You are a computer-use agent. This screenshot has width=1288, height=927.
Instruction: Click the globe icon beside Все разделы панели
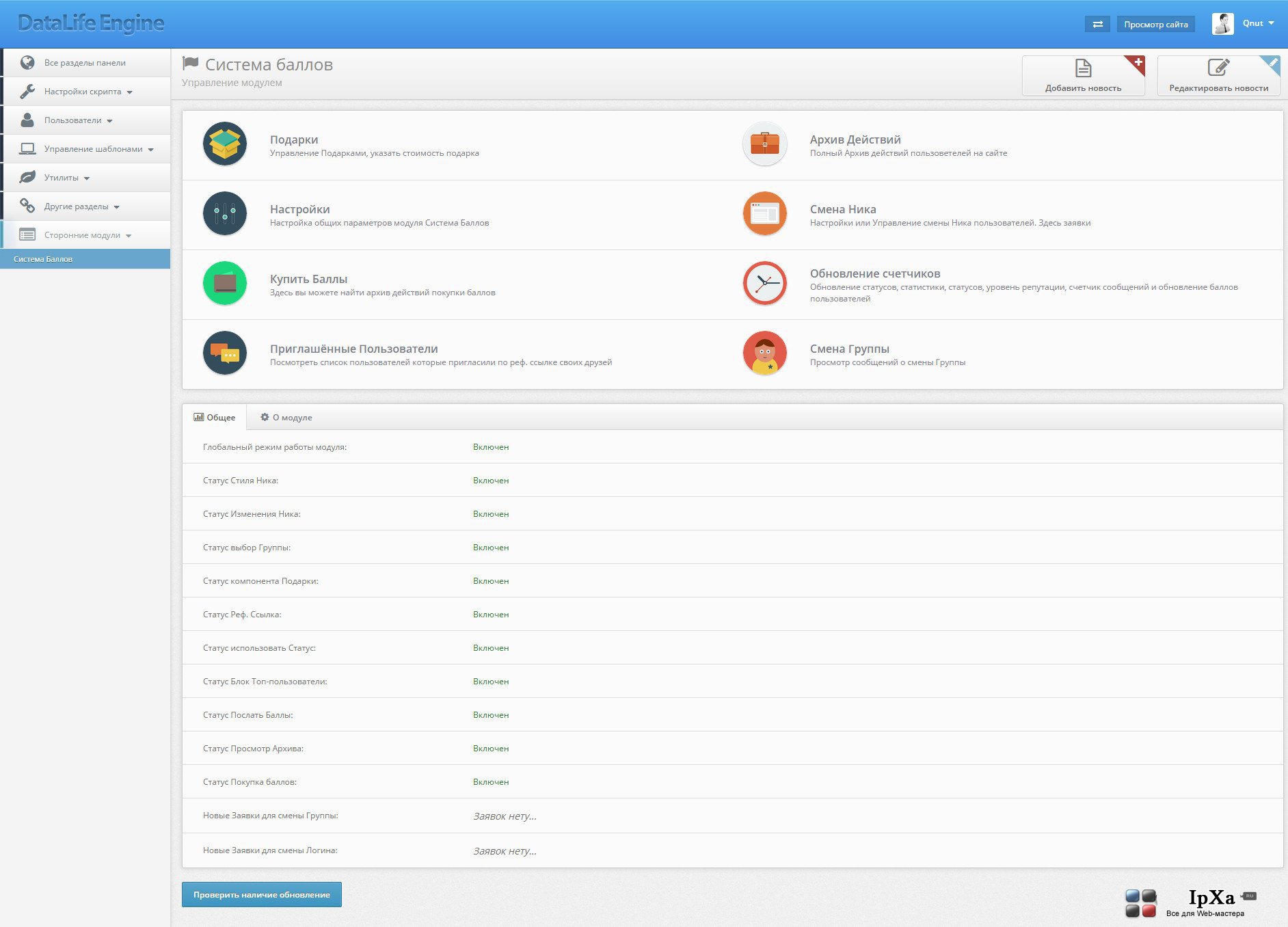(x=27, y=62)
